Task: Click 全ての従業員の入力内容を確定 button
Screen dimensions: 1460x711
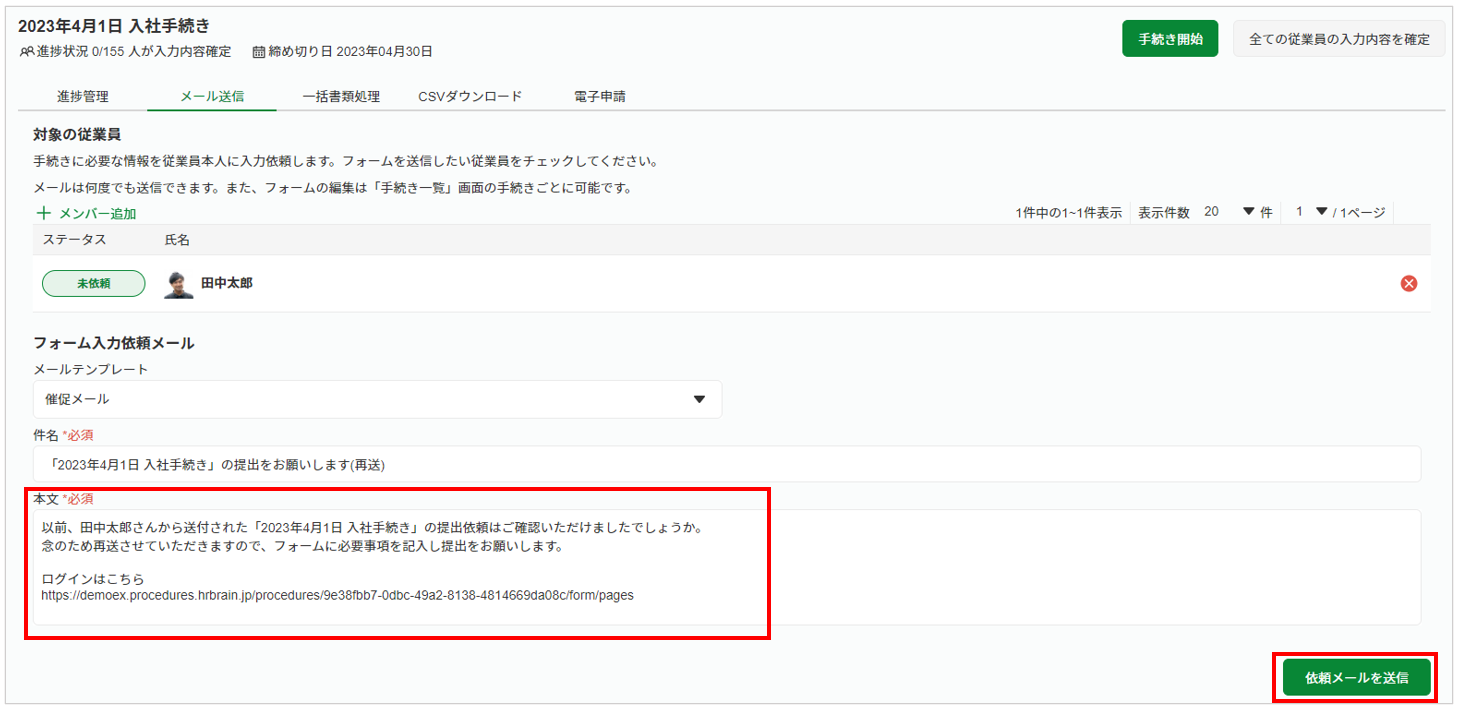Action: 1338,40
